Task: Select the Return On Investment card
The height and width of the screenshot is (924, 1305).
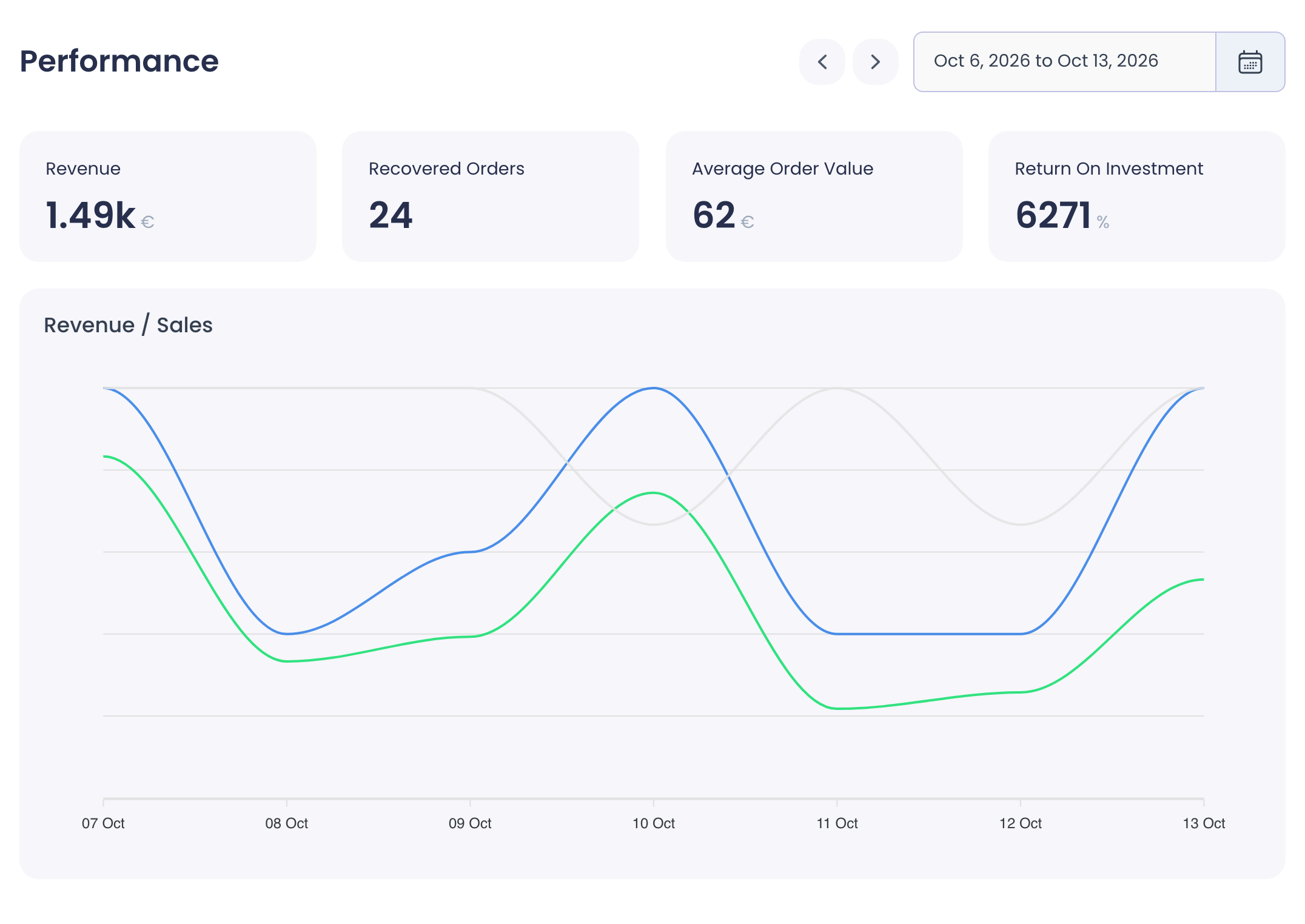Action: click(1136, 196)
